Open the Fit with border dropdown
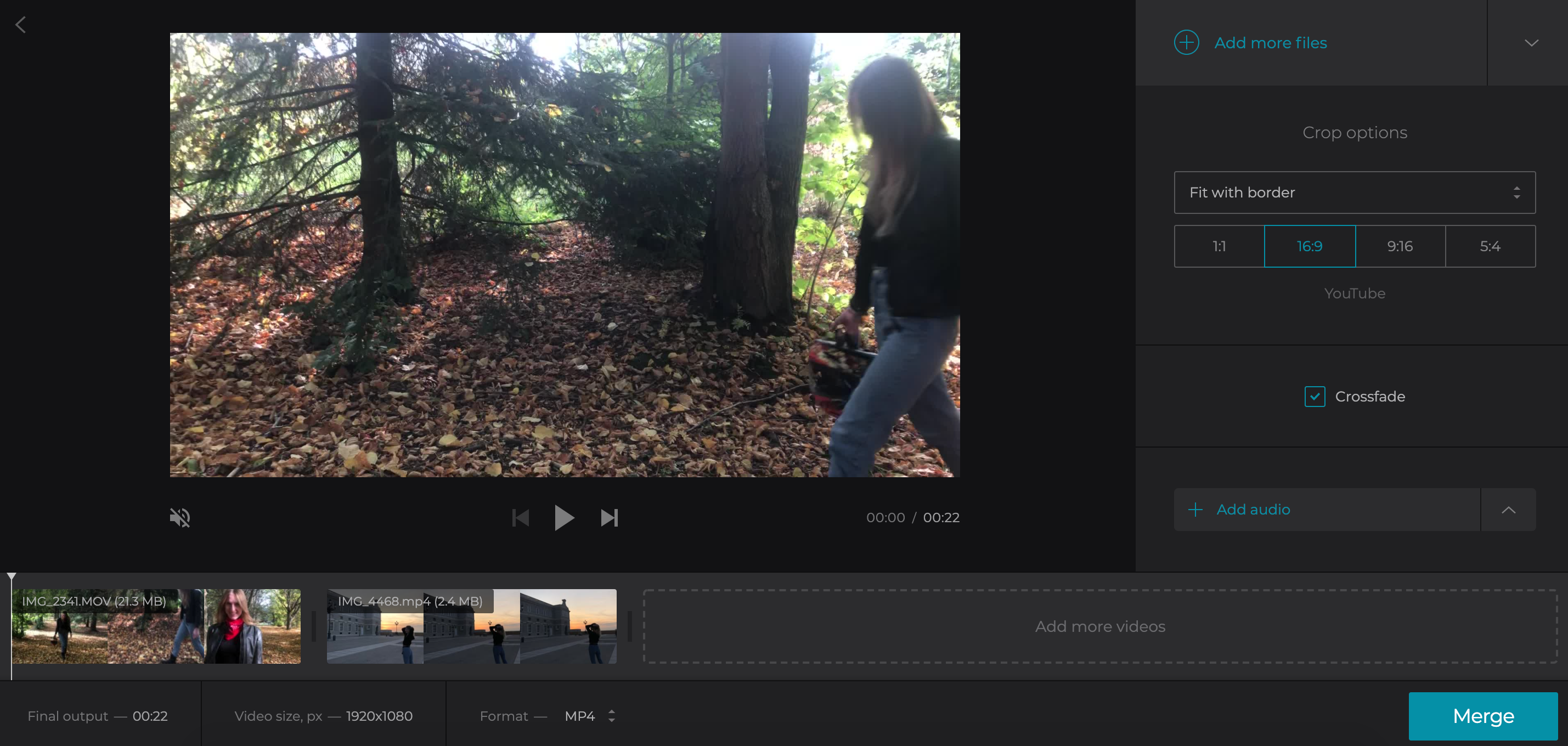Image resolution: width=1568 pixels, height=746 pixels. (1355, 193)
